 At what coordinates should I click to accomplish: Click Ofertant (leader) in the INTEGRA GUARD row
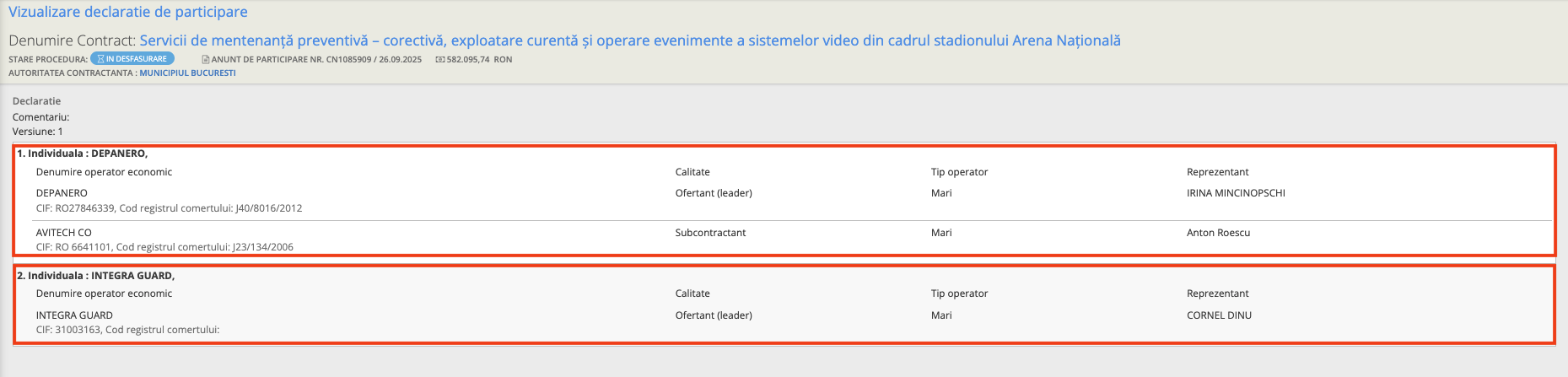click(714, 315)
